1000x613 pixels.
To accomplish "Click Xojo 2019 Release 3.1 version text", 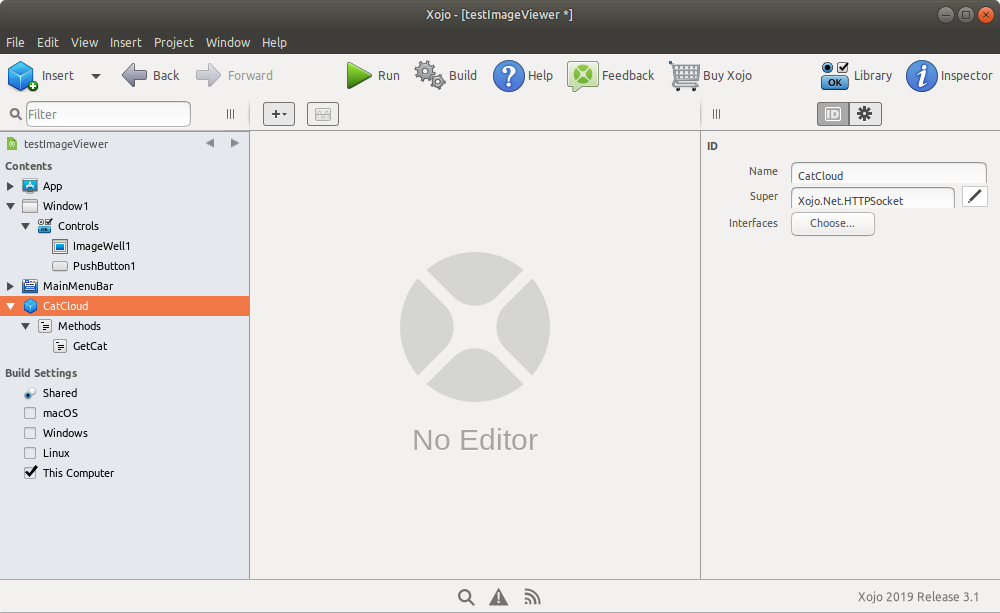I will (x=918, y=597).
